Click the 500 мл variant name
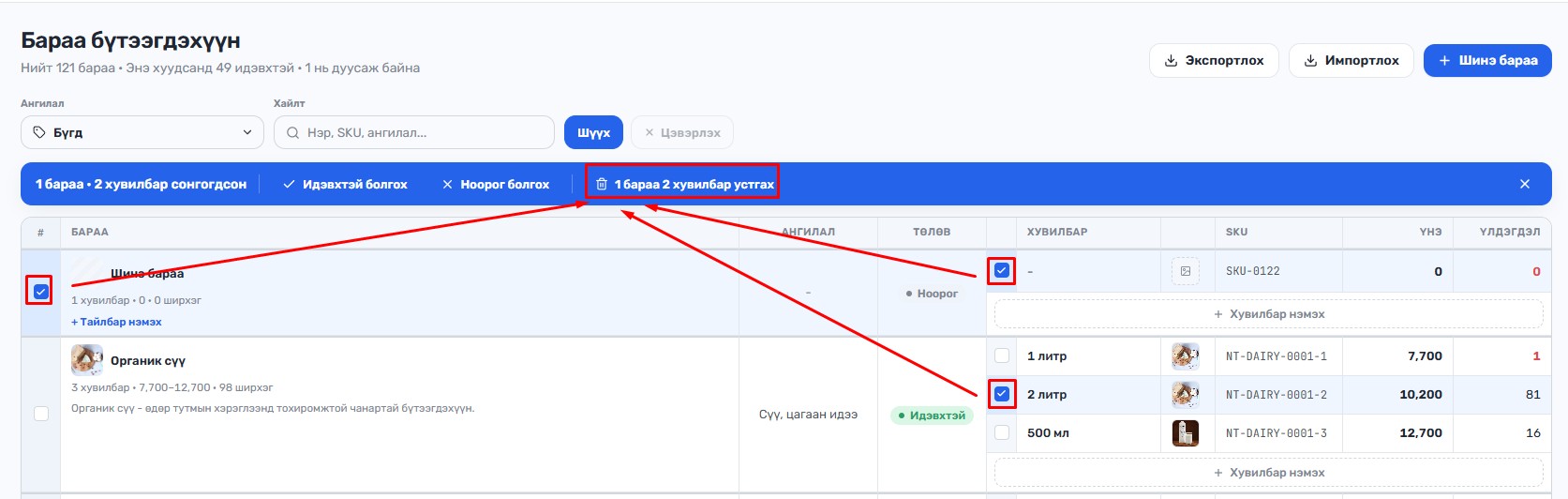Image resolution: width=1568 pixels, height=499 pixels. (1048, 433)
